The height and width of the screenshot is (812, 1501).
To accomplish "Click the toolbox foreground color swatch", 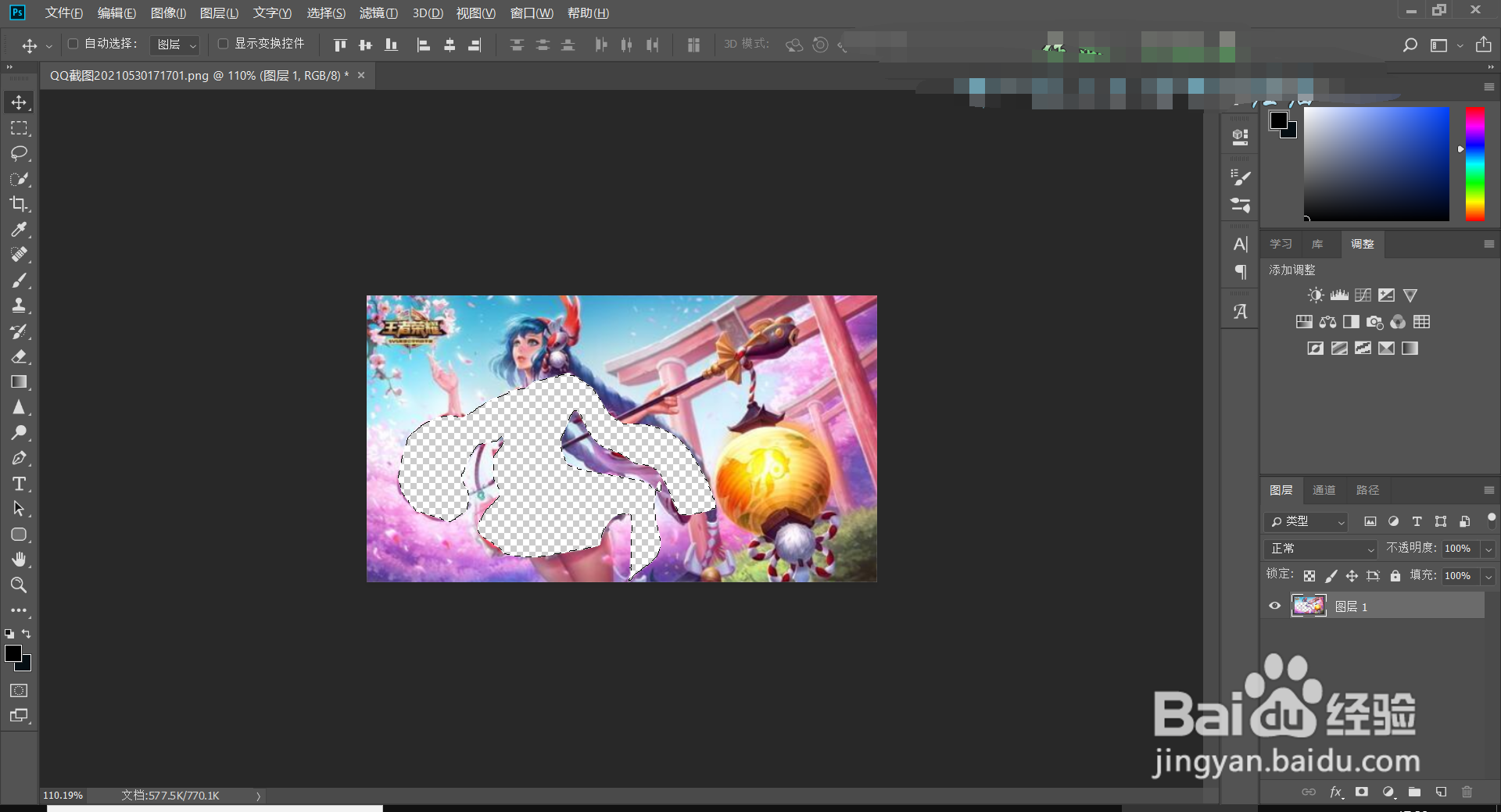I will [x=13, y=654].
